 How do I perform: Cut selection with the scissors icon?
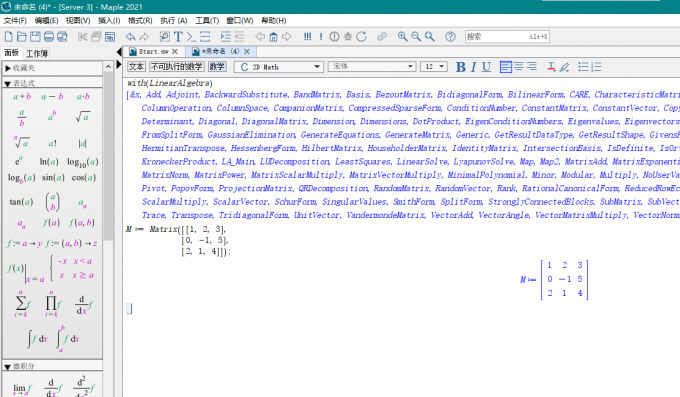(82, 37)
